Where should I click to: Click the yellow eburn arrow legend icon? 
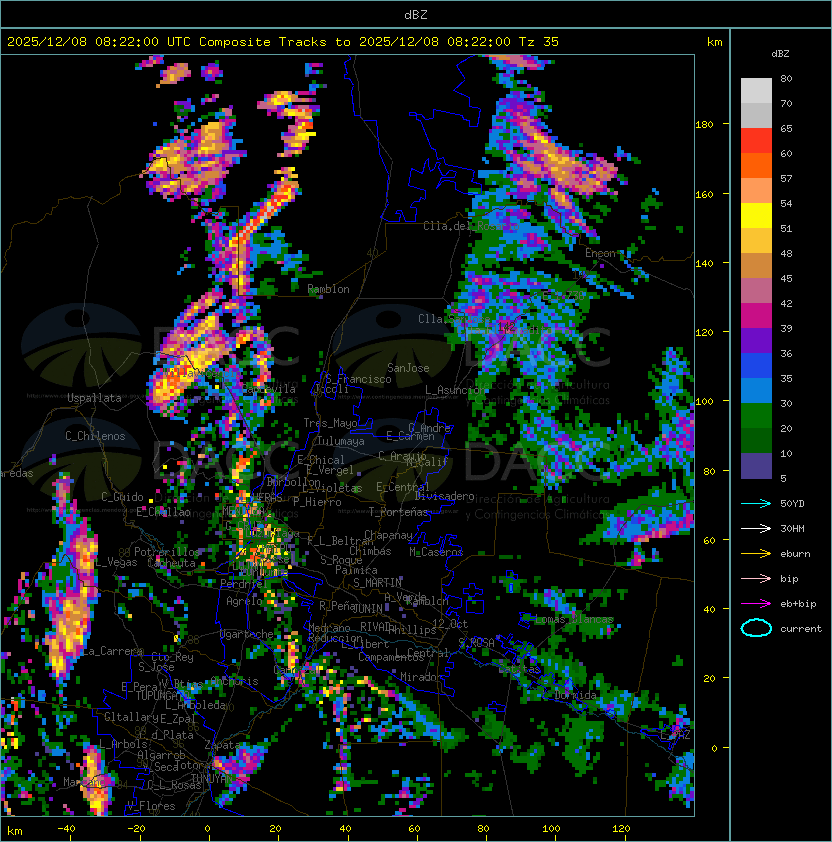[756, 554]
